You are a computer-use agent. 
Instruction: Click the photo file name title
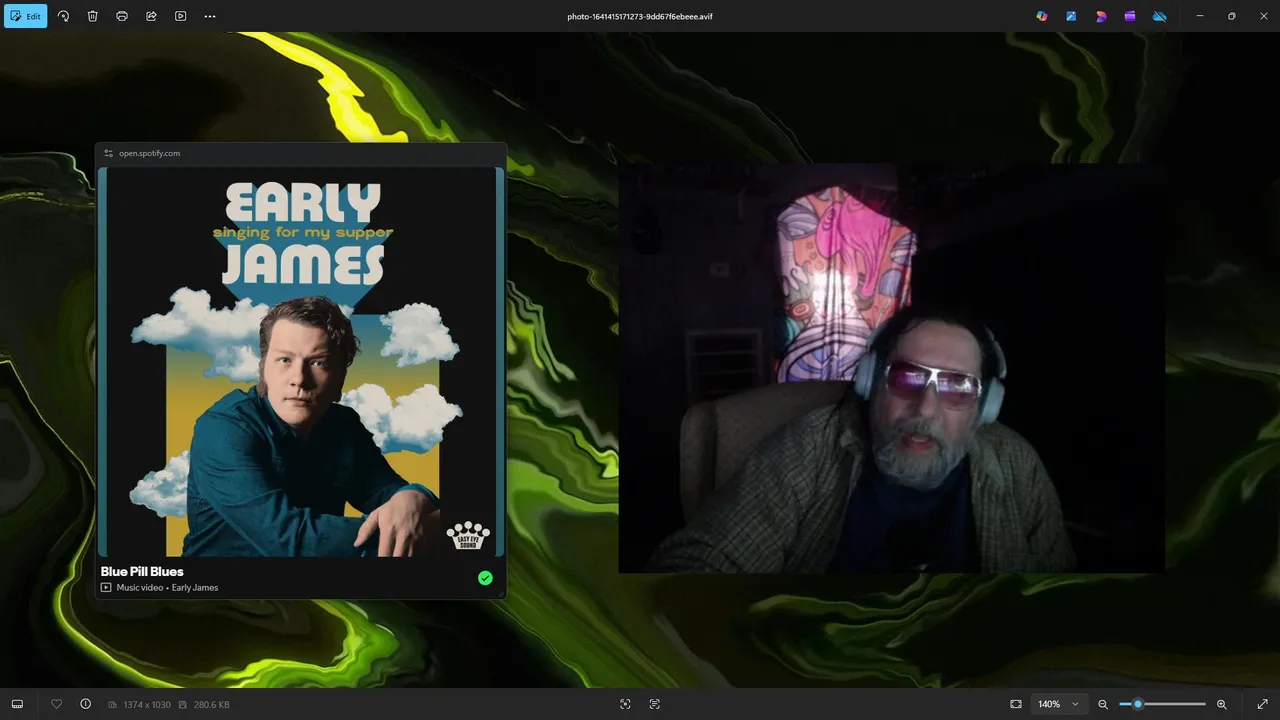click(x=640, y=16)
